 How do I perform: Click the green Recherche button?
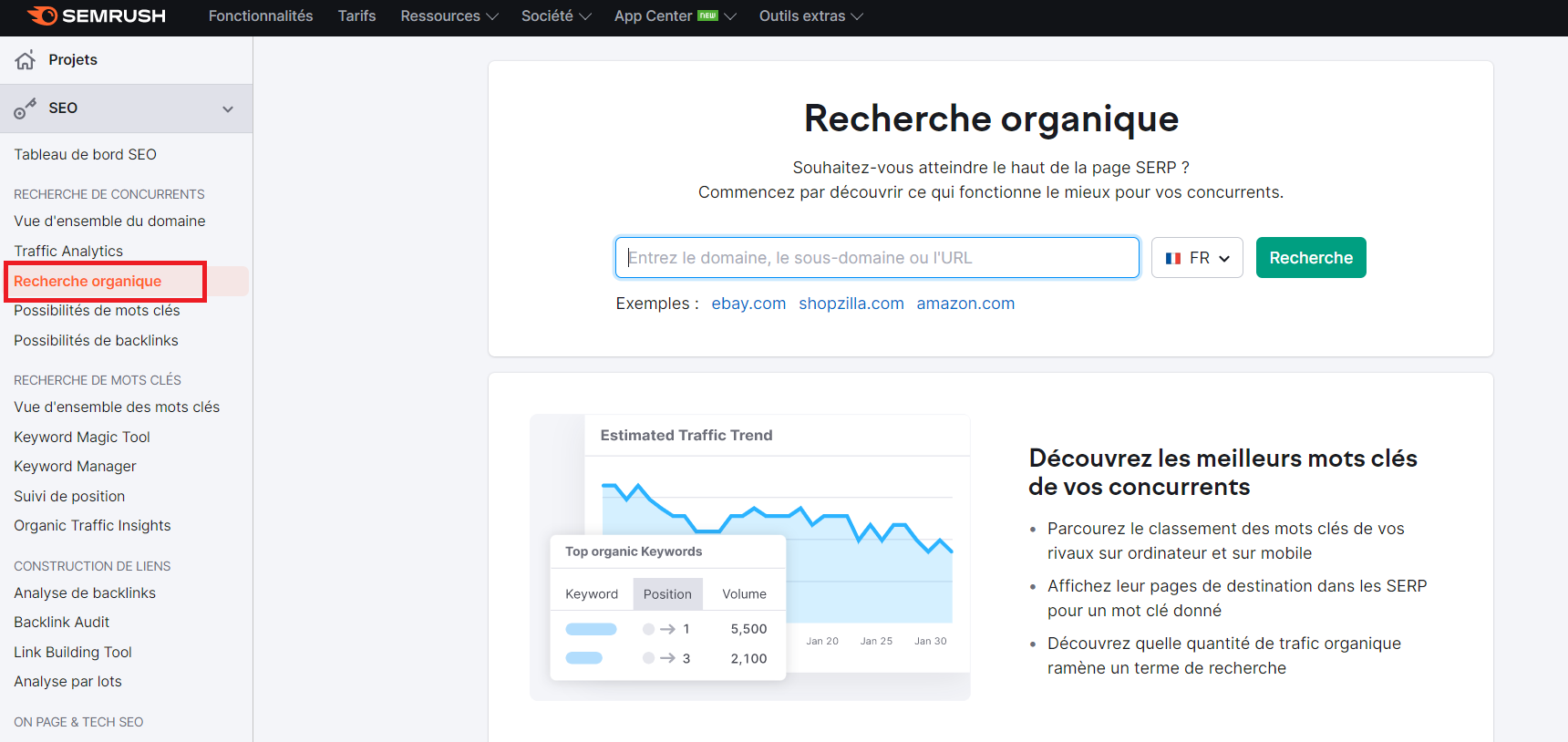[1311, 258]
